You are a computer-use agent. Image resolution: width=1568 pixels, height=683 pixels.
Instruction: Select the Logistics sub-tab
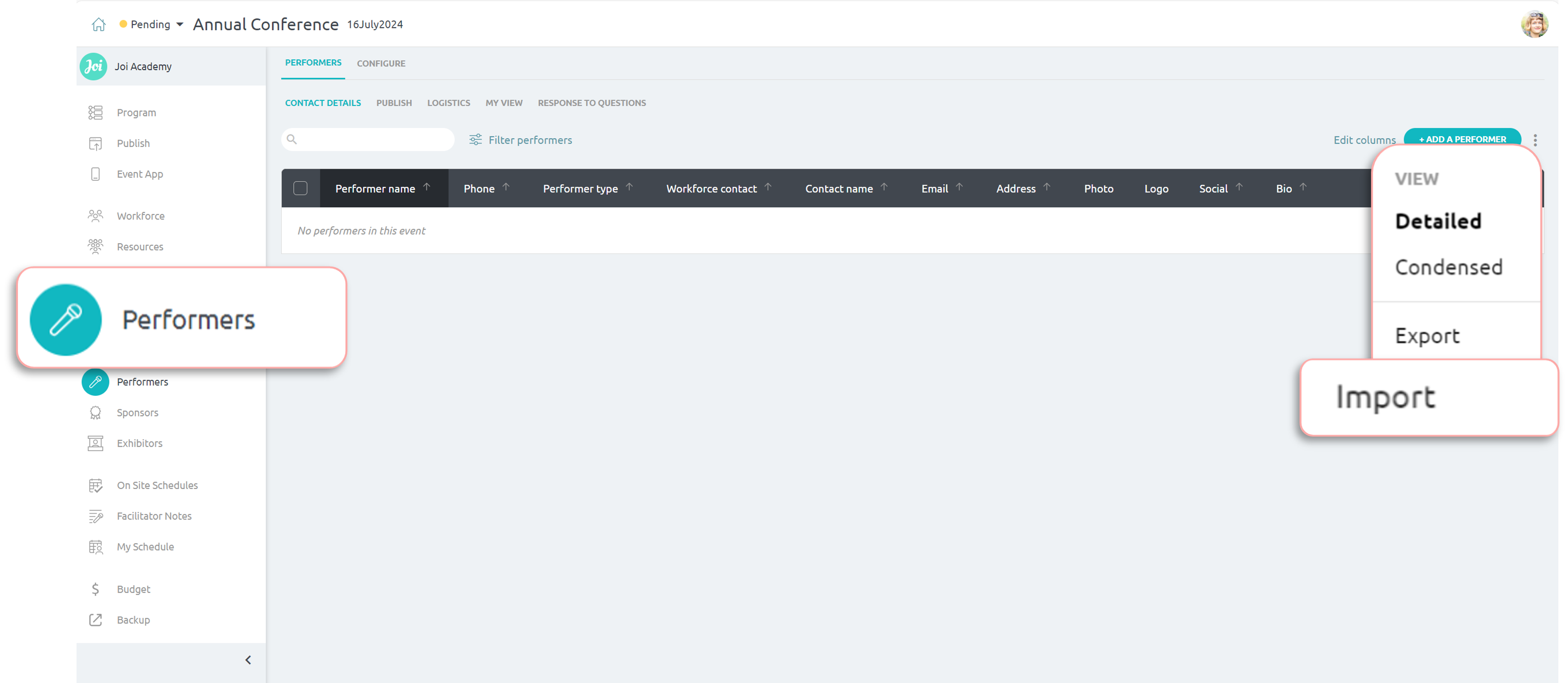point(449,103)
